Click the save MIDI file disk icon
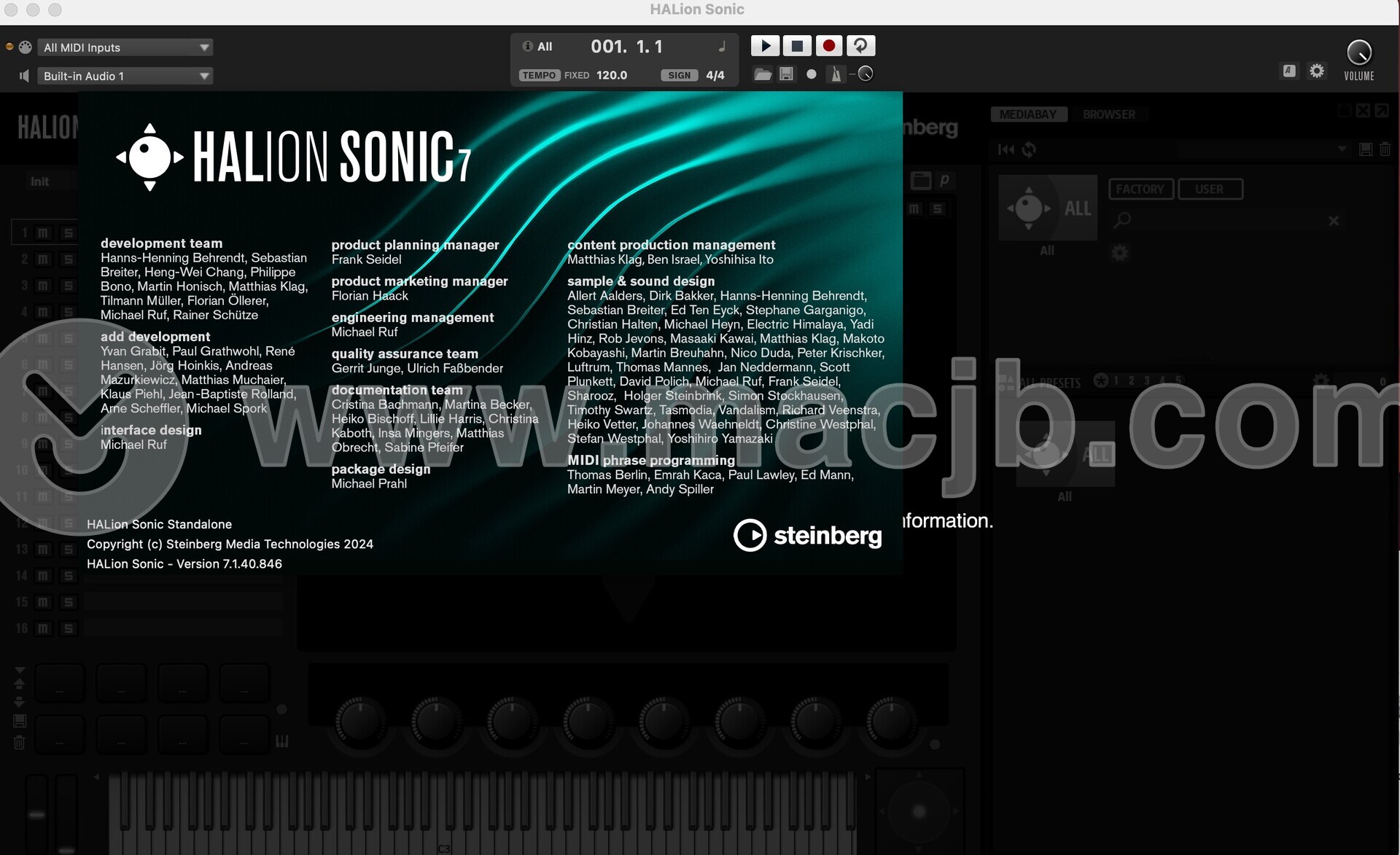 [x=786, y=74]
